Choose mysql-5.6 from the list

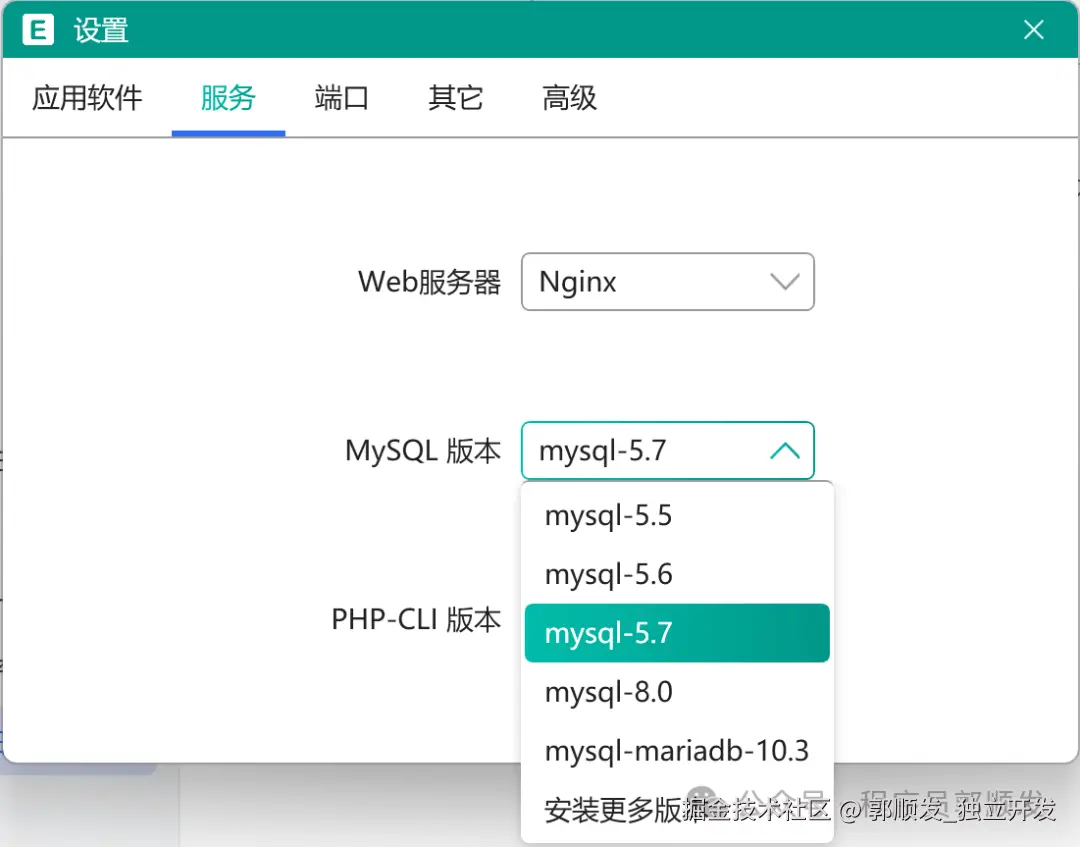[677, 574]
